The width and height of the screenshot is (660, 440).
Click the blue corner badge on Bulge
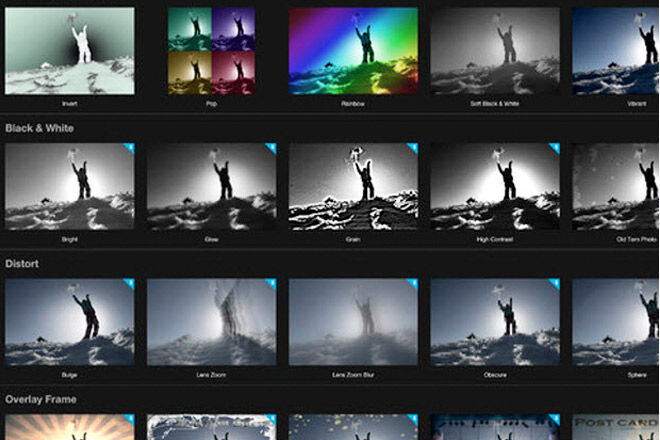point(130,283)
